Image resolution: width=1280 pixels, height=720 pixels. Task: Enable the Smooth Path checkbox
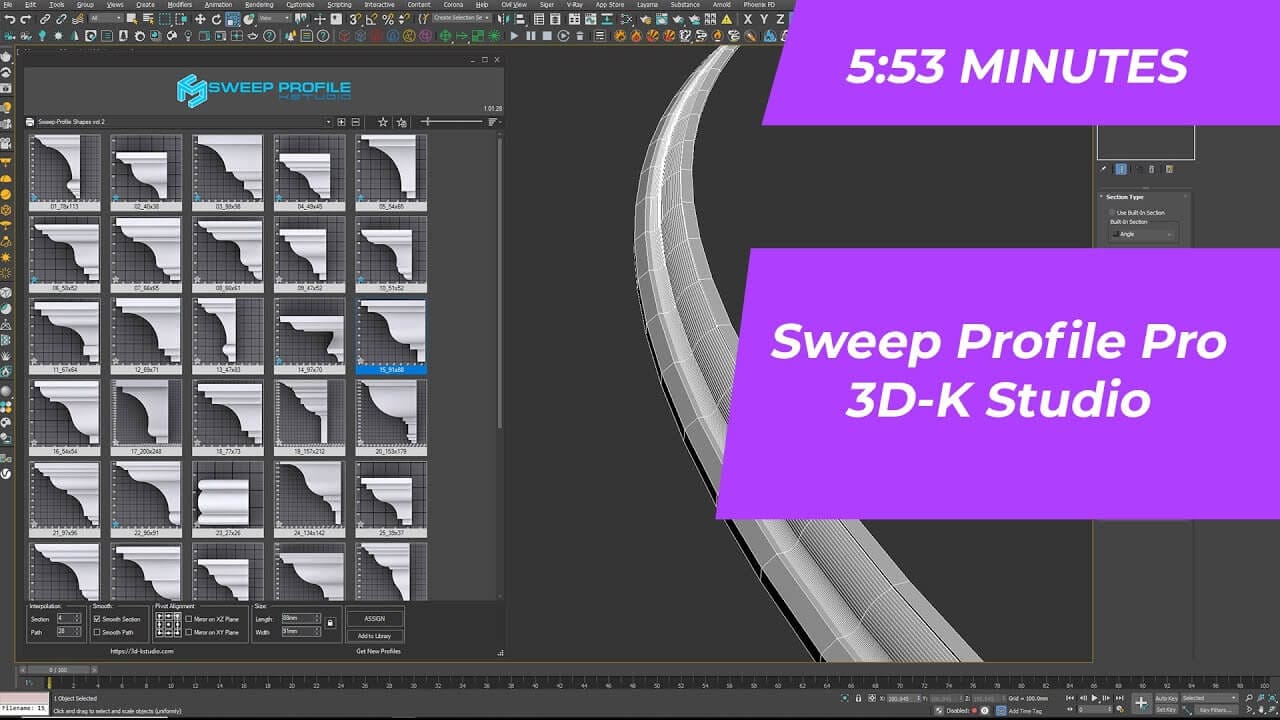point(96,632)
